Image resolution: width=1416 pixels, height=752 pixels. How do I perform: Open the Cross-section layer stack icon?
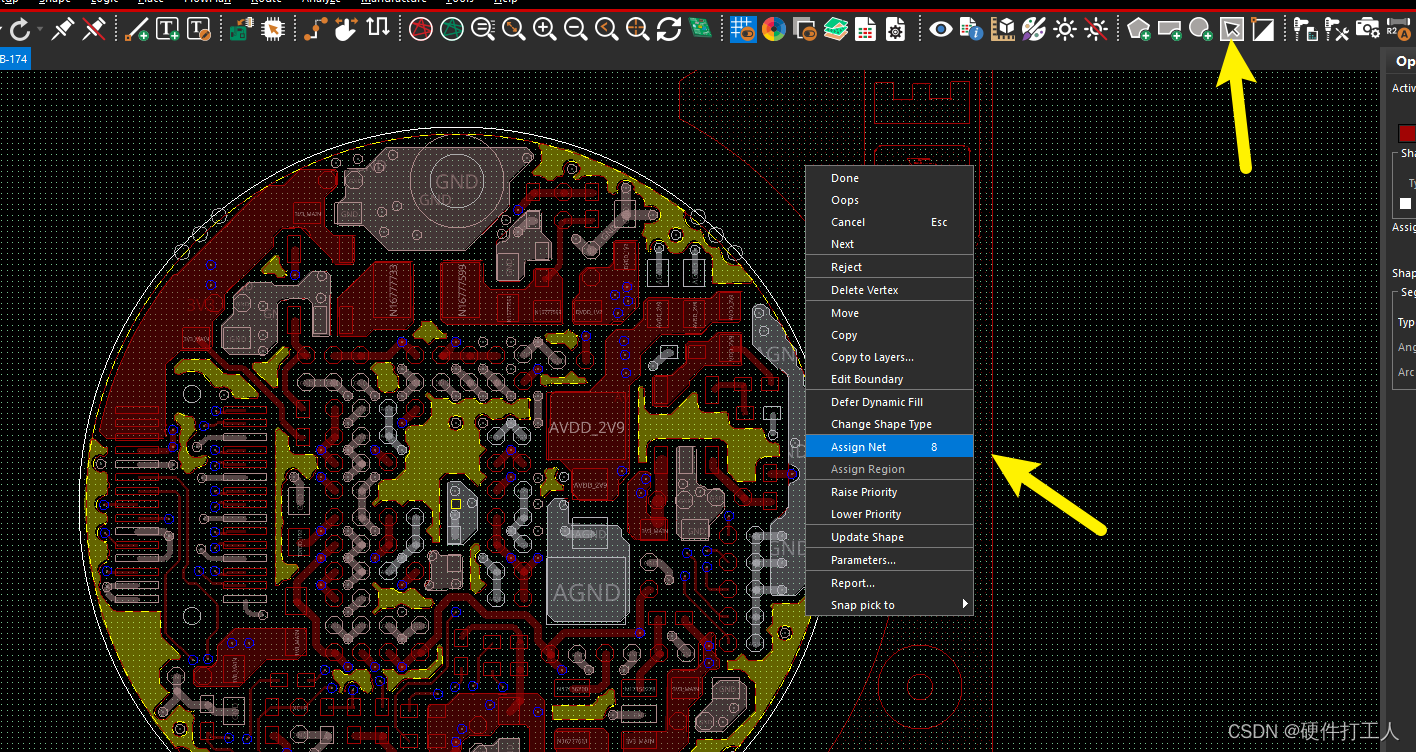[836, 29]
